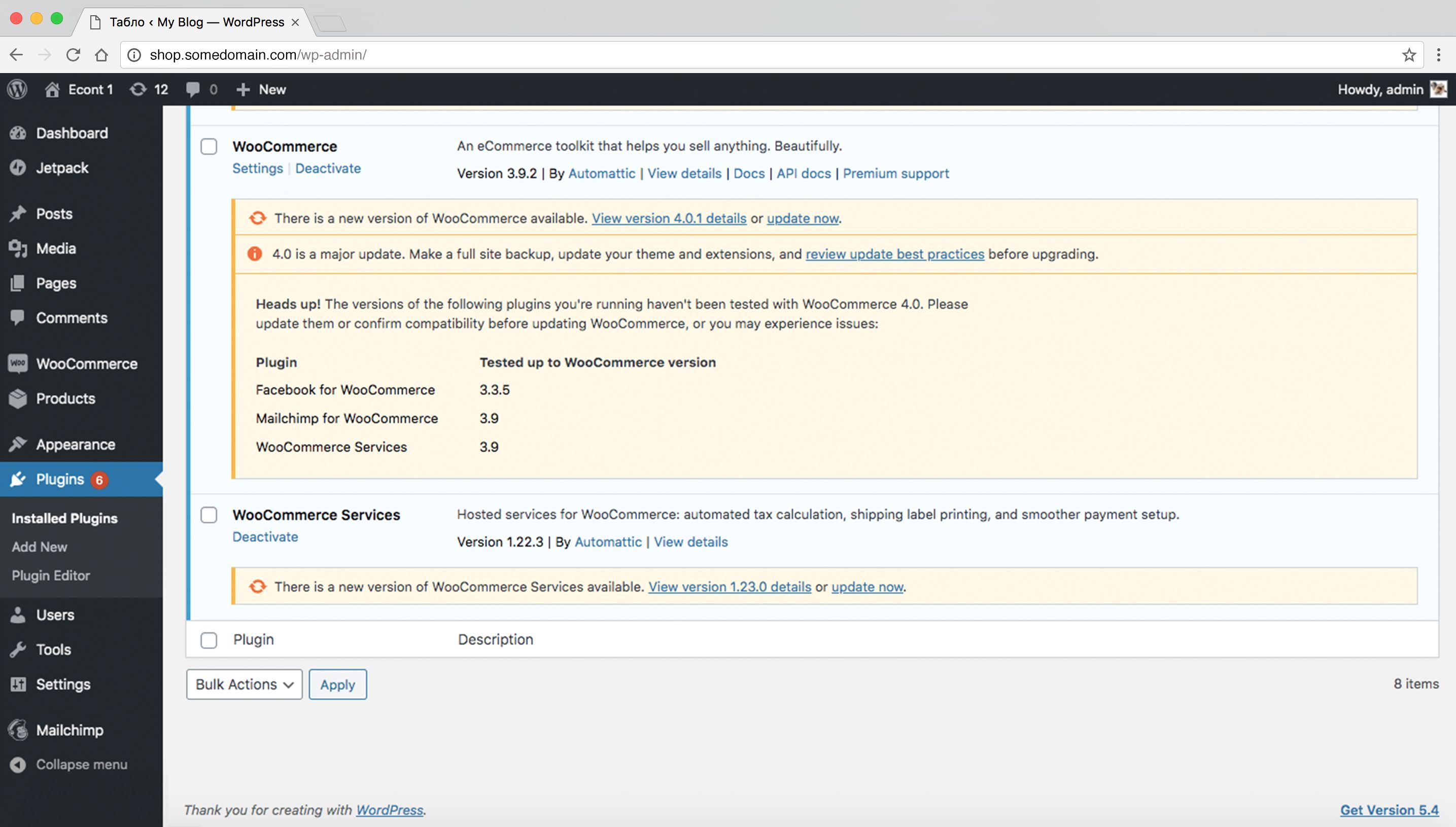Click update now for WooCommerce

tap(802, 218)
